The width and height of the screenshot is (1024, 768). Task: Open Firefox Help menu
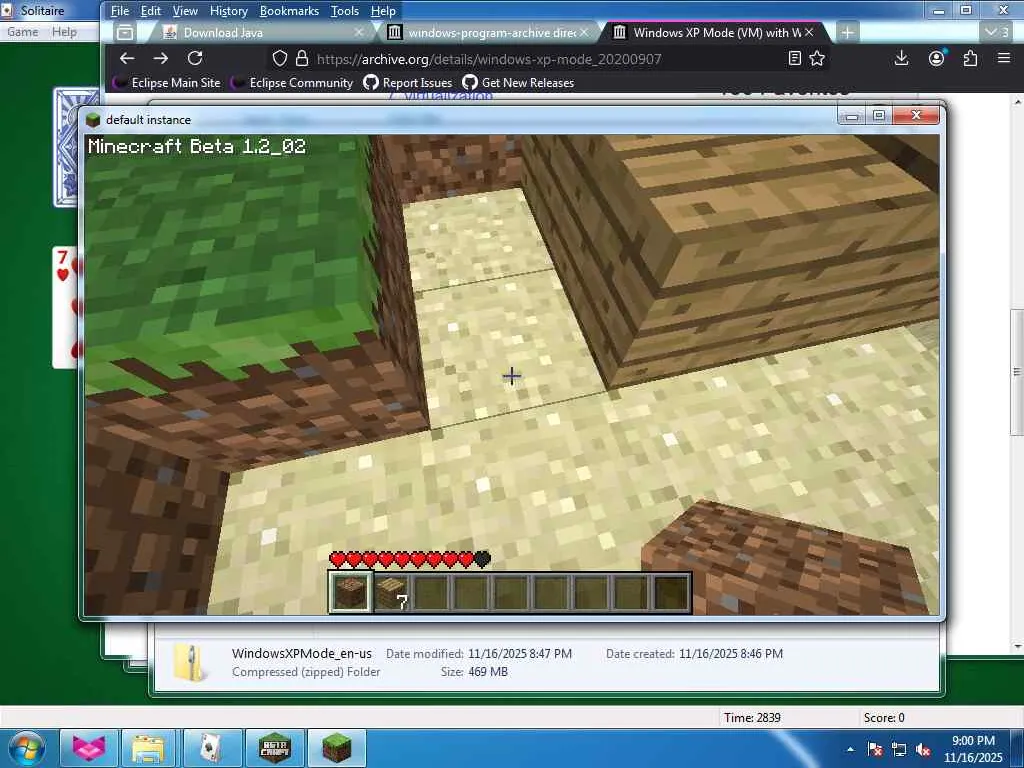383,10
